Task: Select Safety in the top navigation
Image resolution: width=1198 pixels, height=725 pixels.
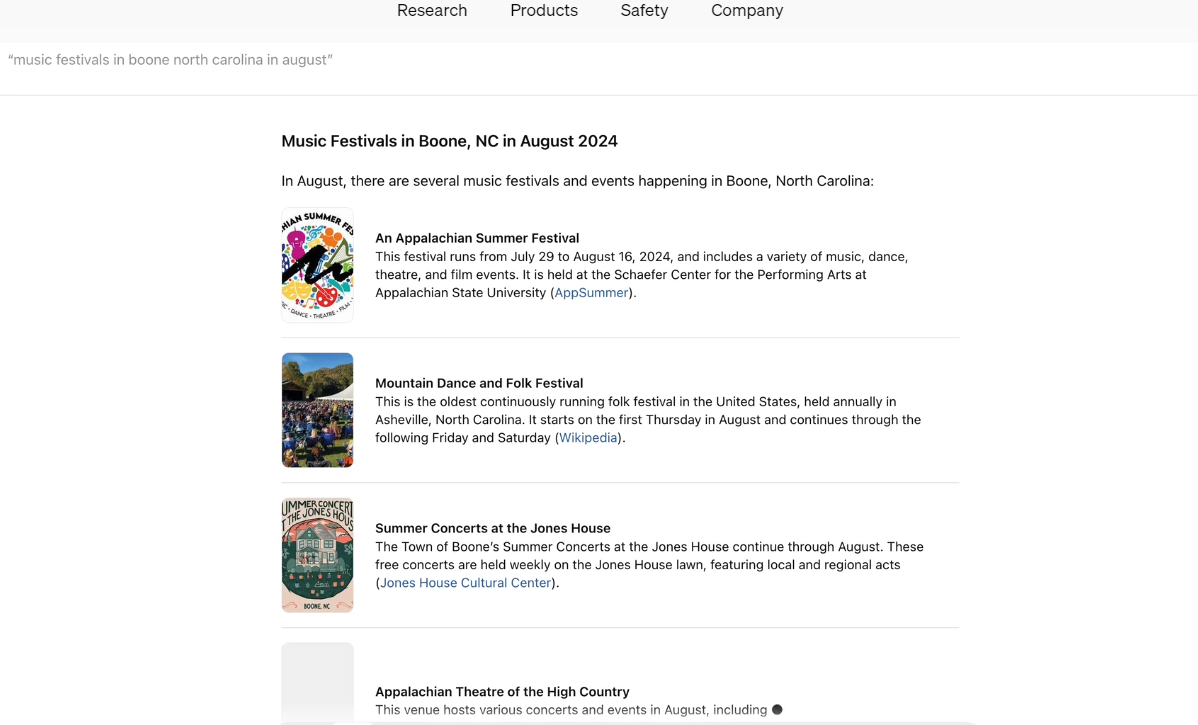Action: [644, 11]
